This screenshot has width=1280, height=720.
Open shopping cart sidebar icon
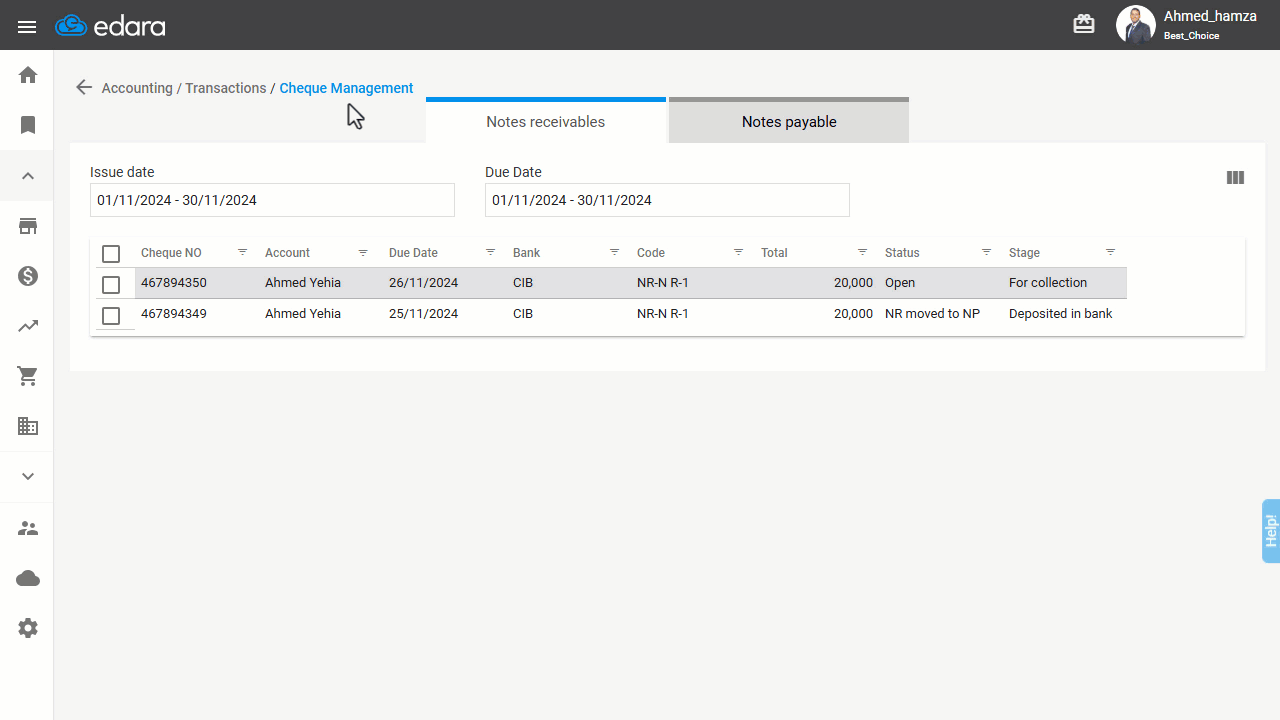(x=28, y=376)
